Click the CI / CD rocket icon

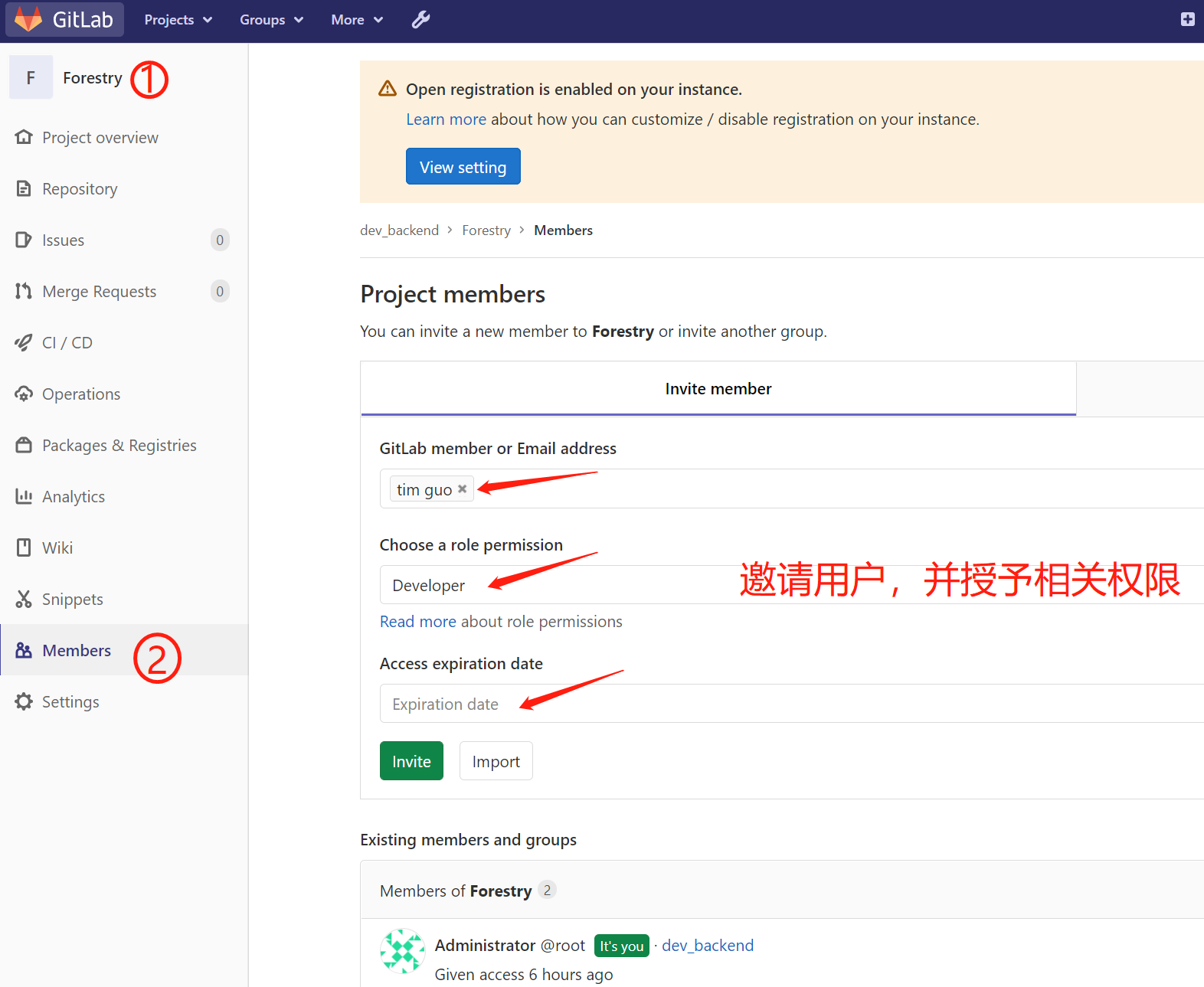point(24,342)
